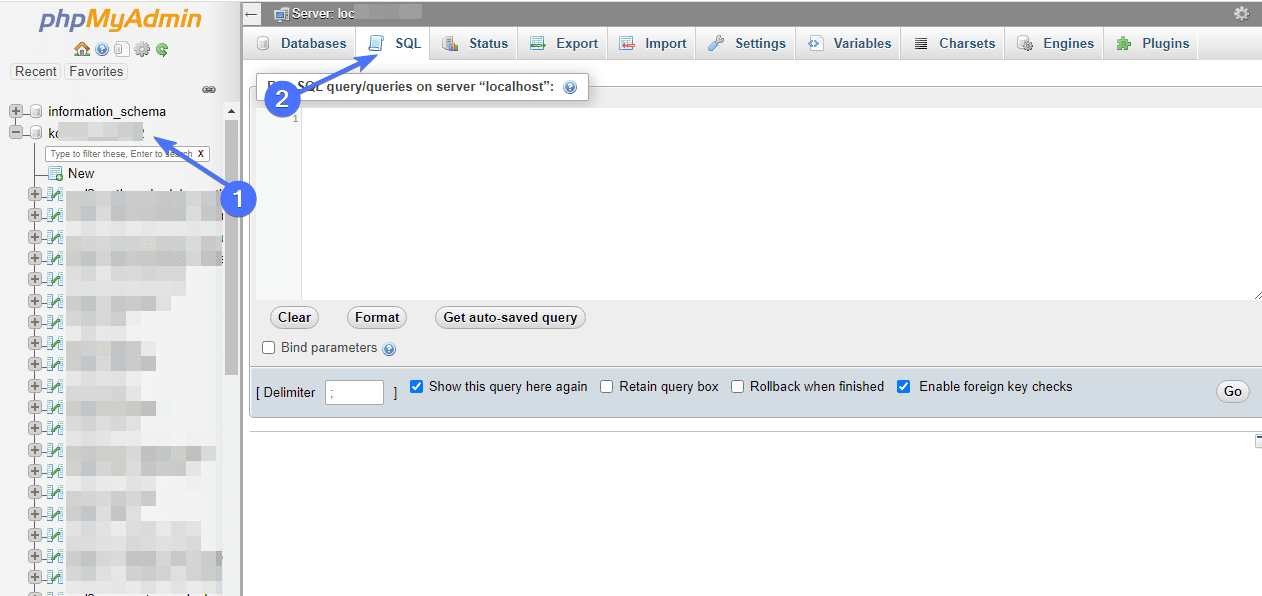
Task: Open the Variables tab
Action: tap(848, 44)
